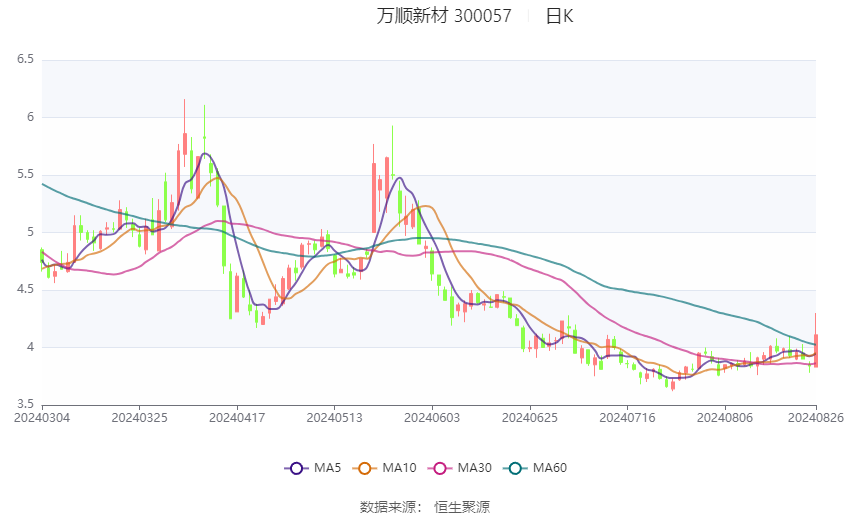Click the data source text 恒生聚源

click(462, 507)
